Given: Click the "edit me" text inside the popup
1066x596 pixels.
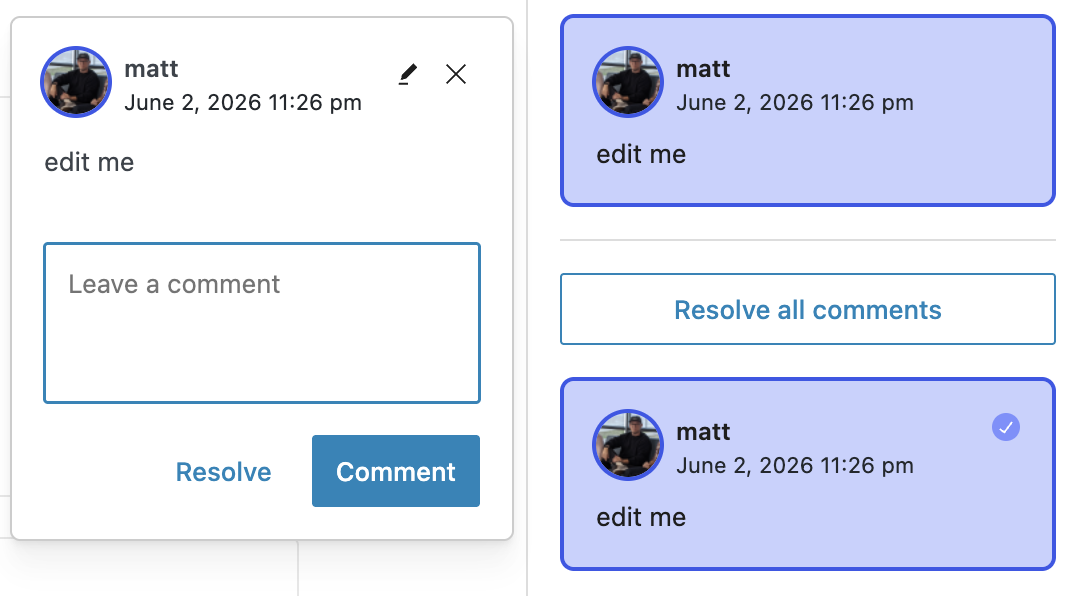Looking at the screenshot, I should tap(89, 162).
